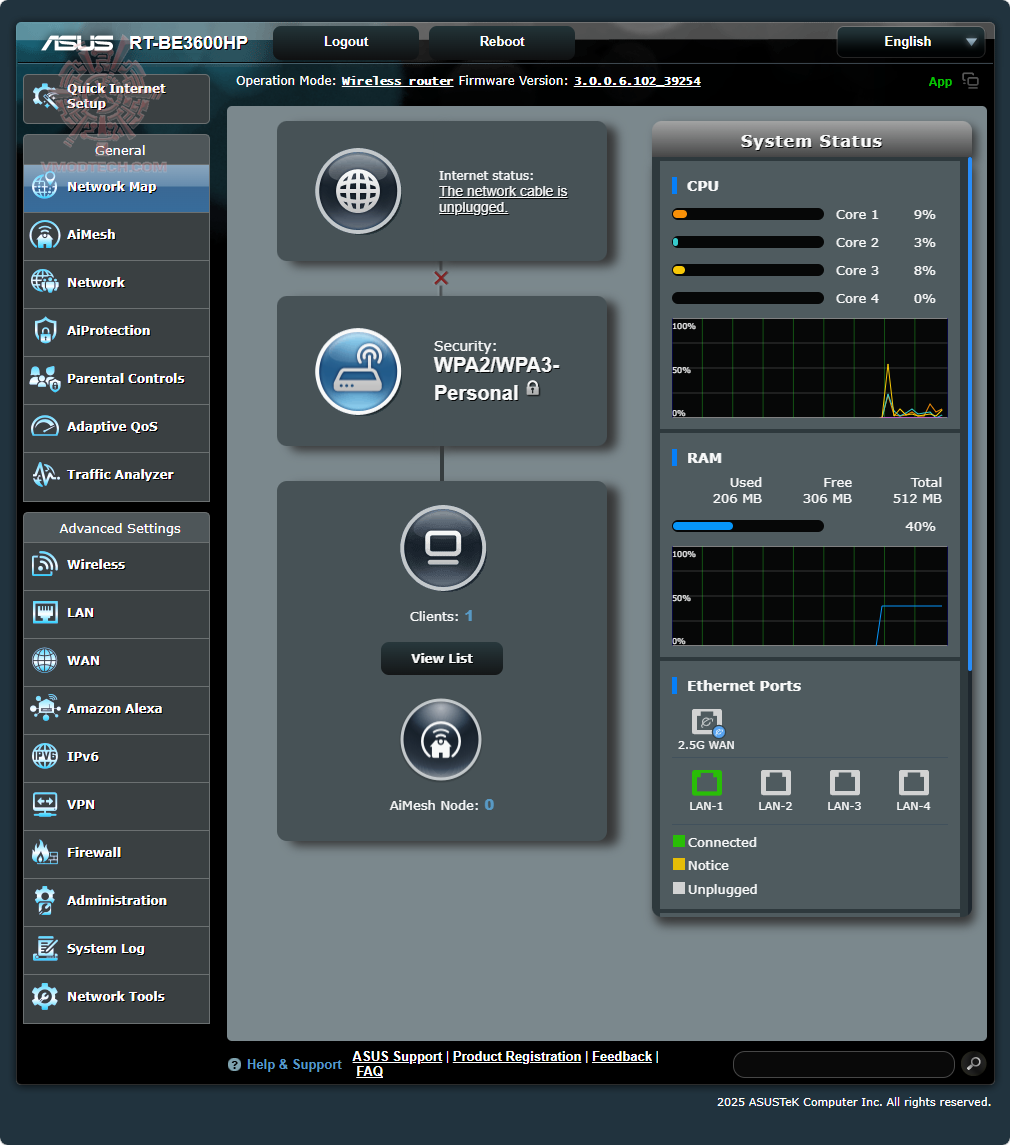1010x1145 pixels.
Task: Open VPN settings
Action: tap(116, 805)
